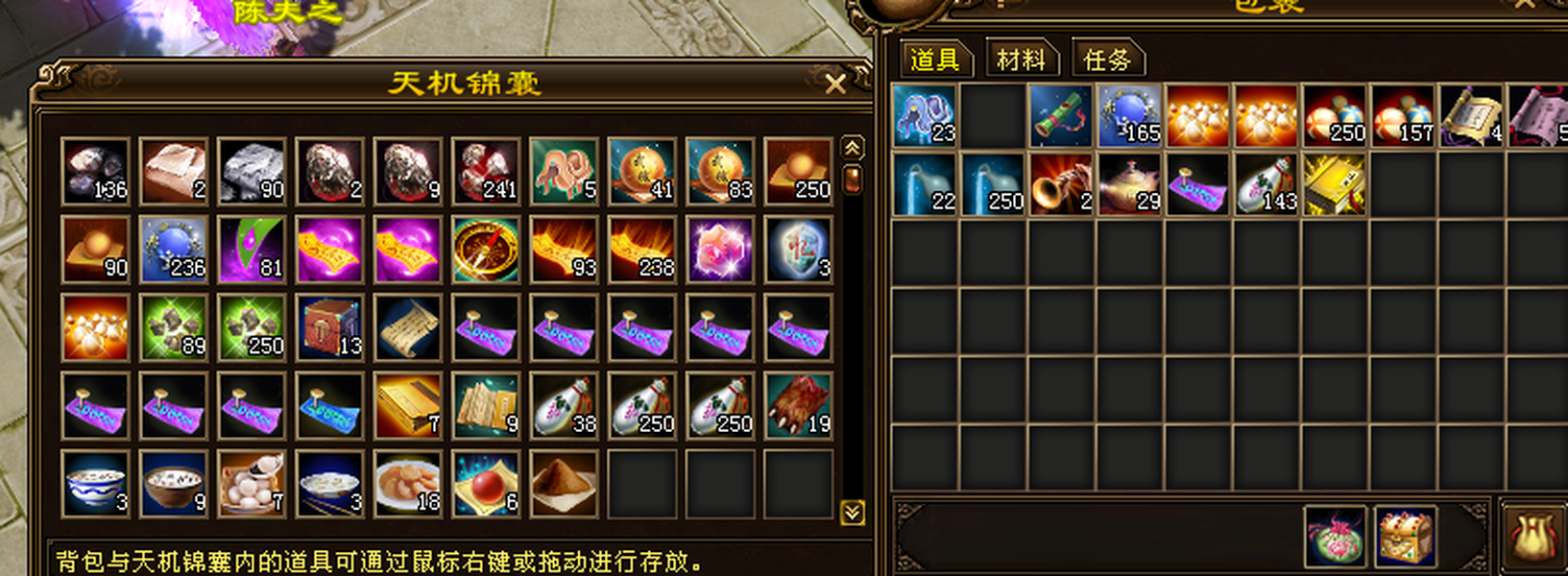1568x576 pixels.
Task: Open the treasure chest icon below bag
Action: click(x=1405, y=537)
